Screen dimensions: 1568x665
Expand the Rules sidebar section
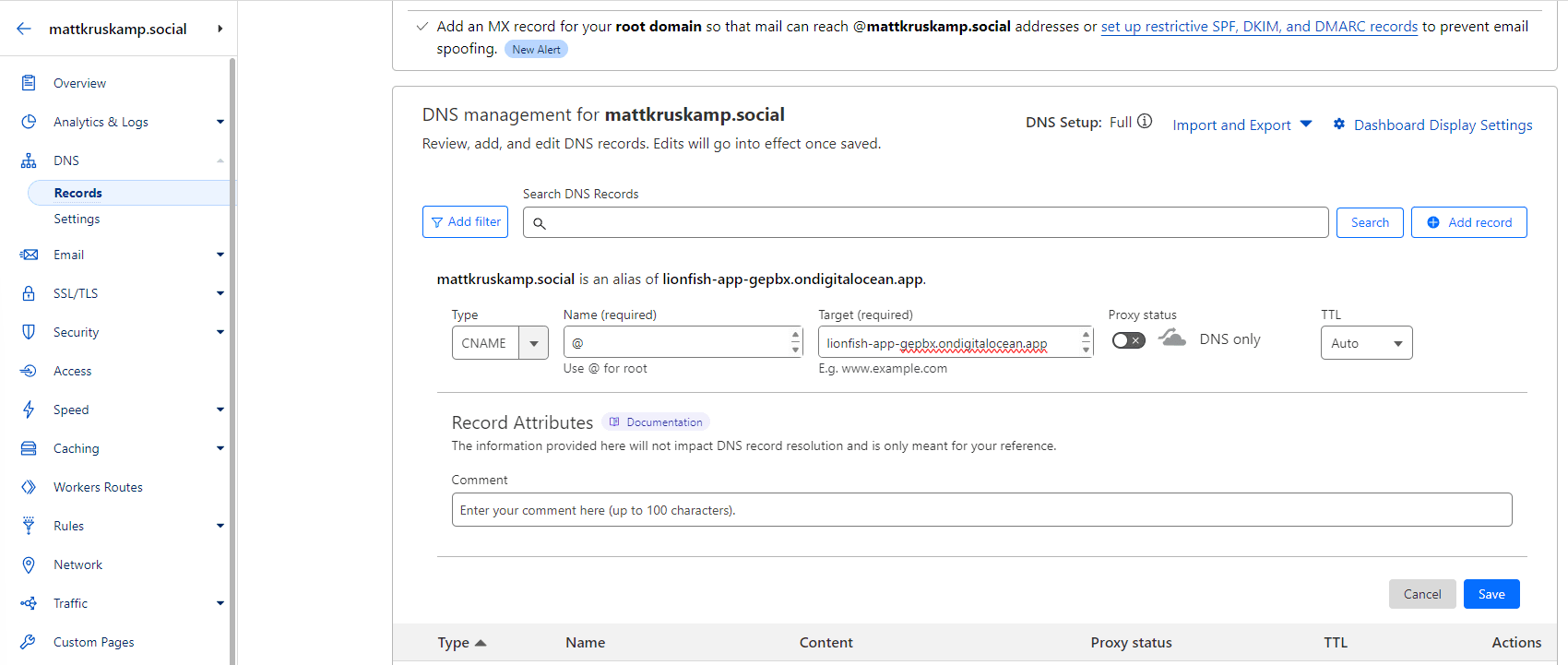pyautogui.click(x=220, y=526)
